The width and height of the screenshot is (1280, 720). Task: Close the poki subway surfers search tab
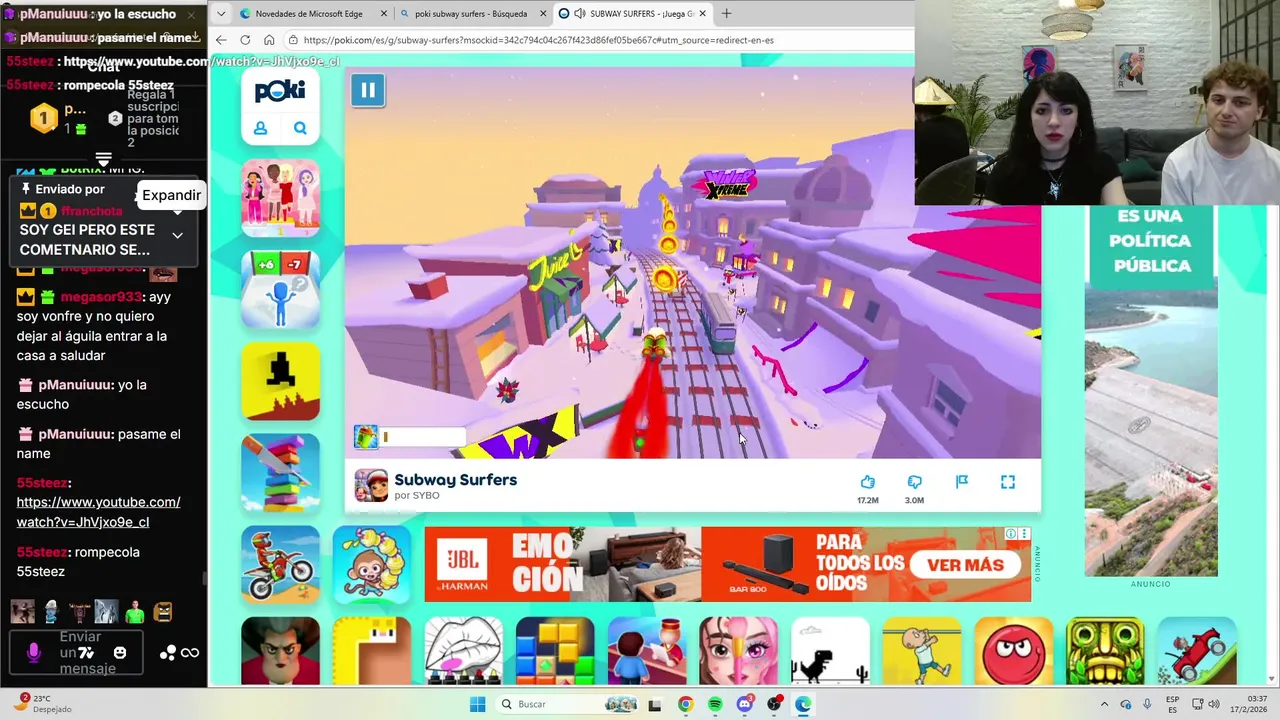543,14
